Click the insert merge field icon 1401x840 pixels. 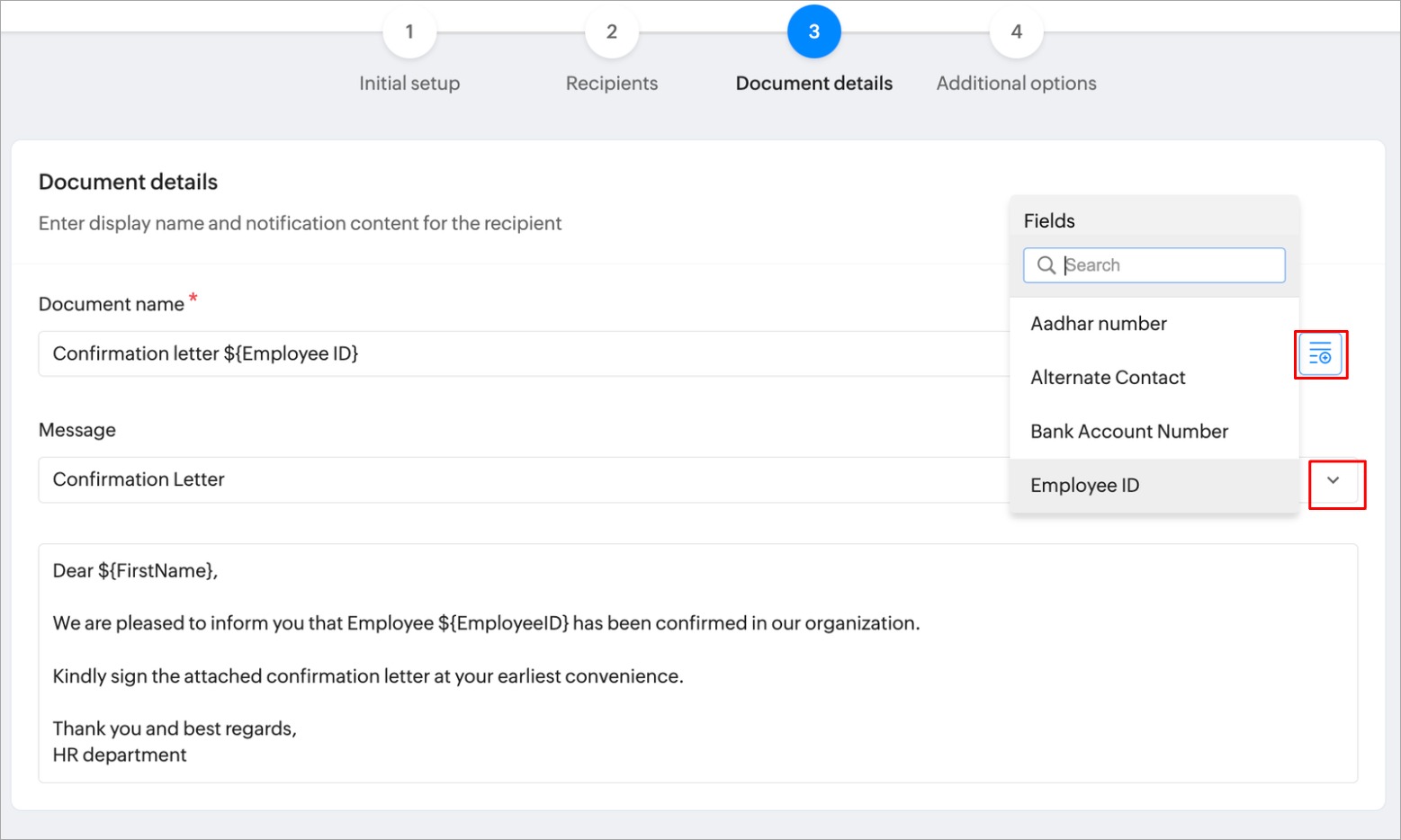point(1320,354)
